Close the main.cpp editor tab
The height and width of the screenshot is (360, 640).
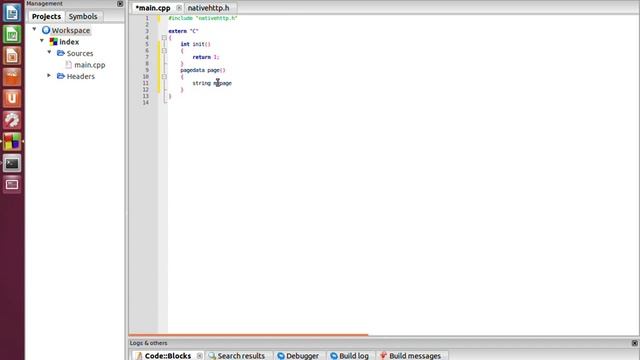[179, 8]
